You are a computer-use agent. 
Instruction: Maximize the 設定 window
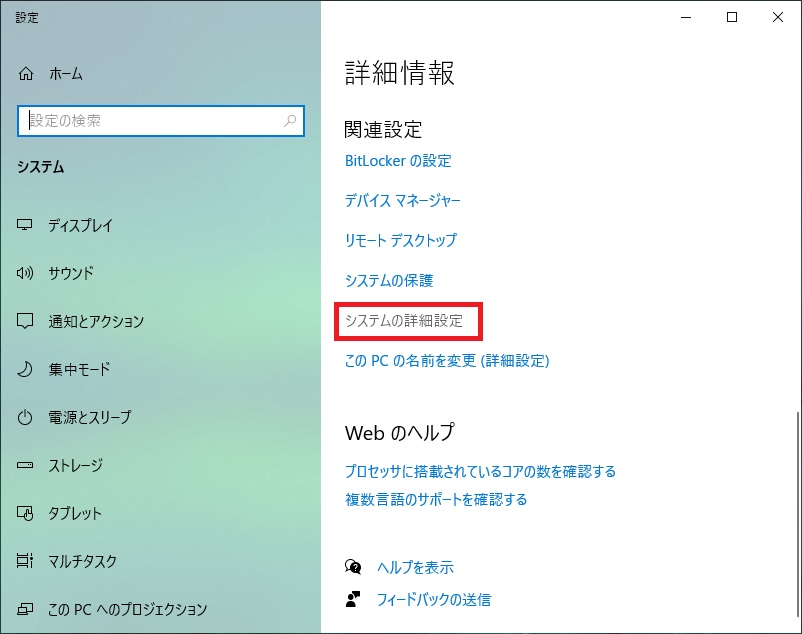click(732, 17)
